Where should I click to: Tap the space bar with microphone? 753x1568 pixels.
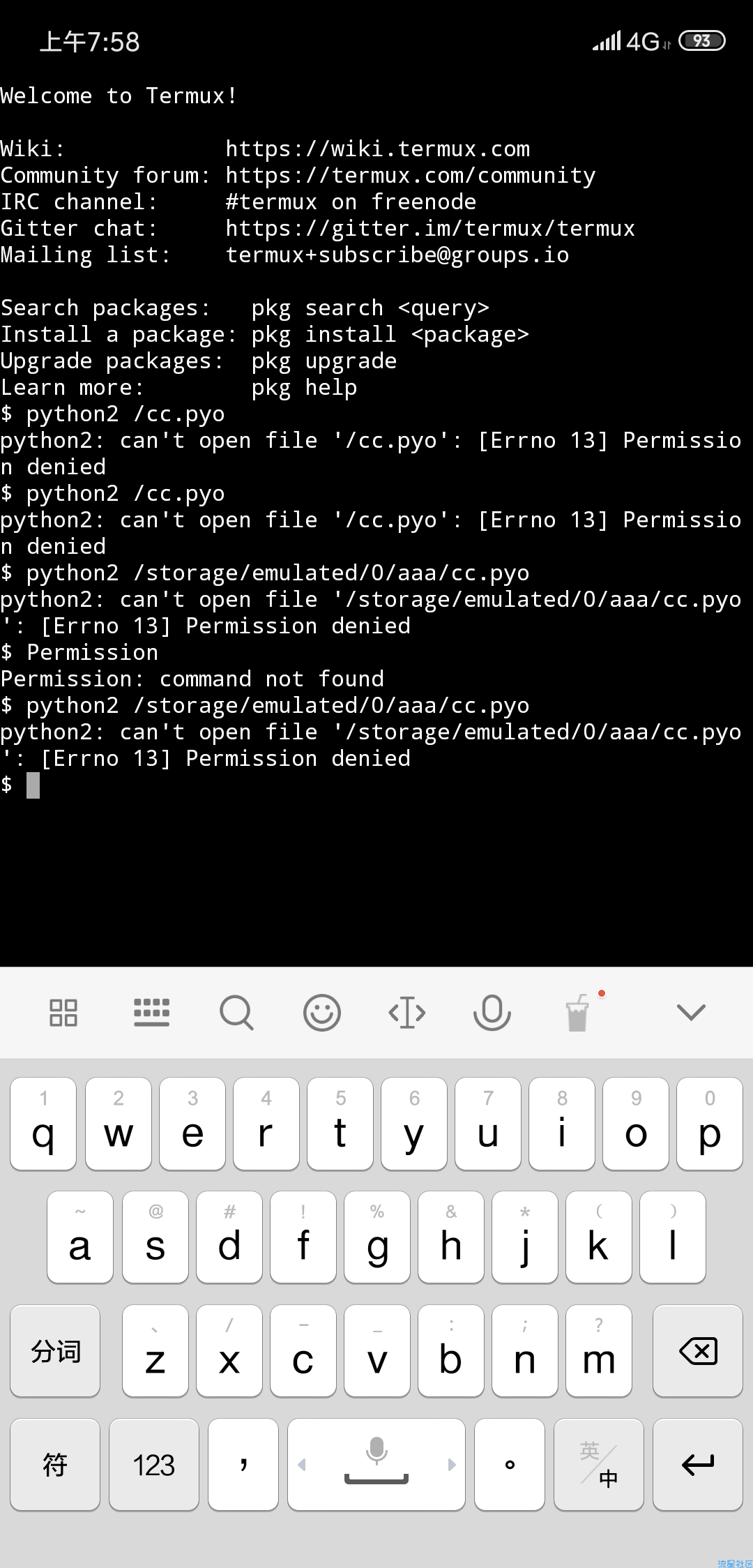(376, 1465)
